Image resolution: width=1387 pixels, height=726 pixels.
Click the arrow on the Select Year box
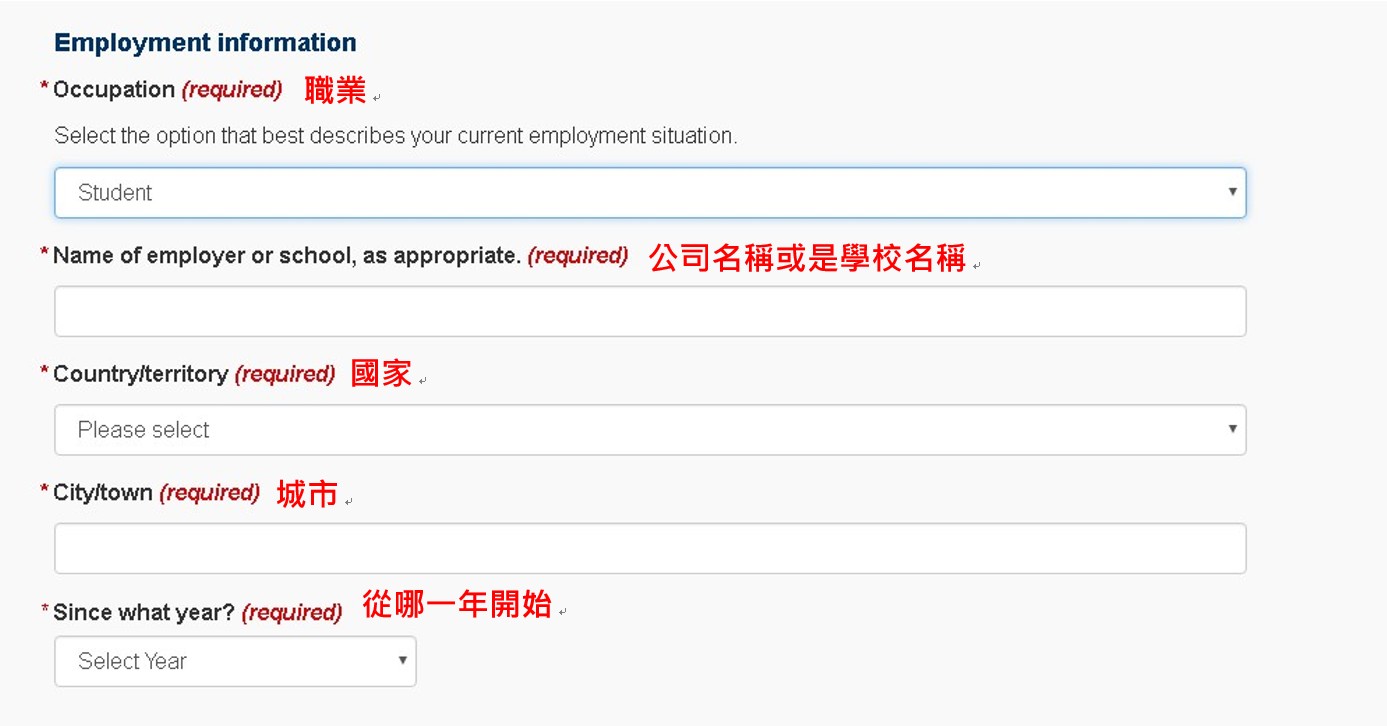[402, 660]
